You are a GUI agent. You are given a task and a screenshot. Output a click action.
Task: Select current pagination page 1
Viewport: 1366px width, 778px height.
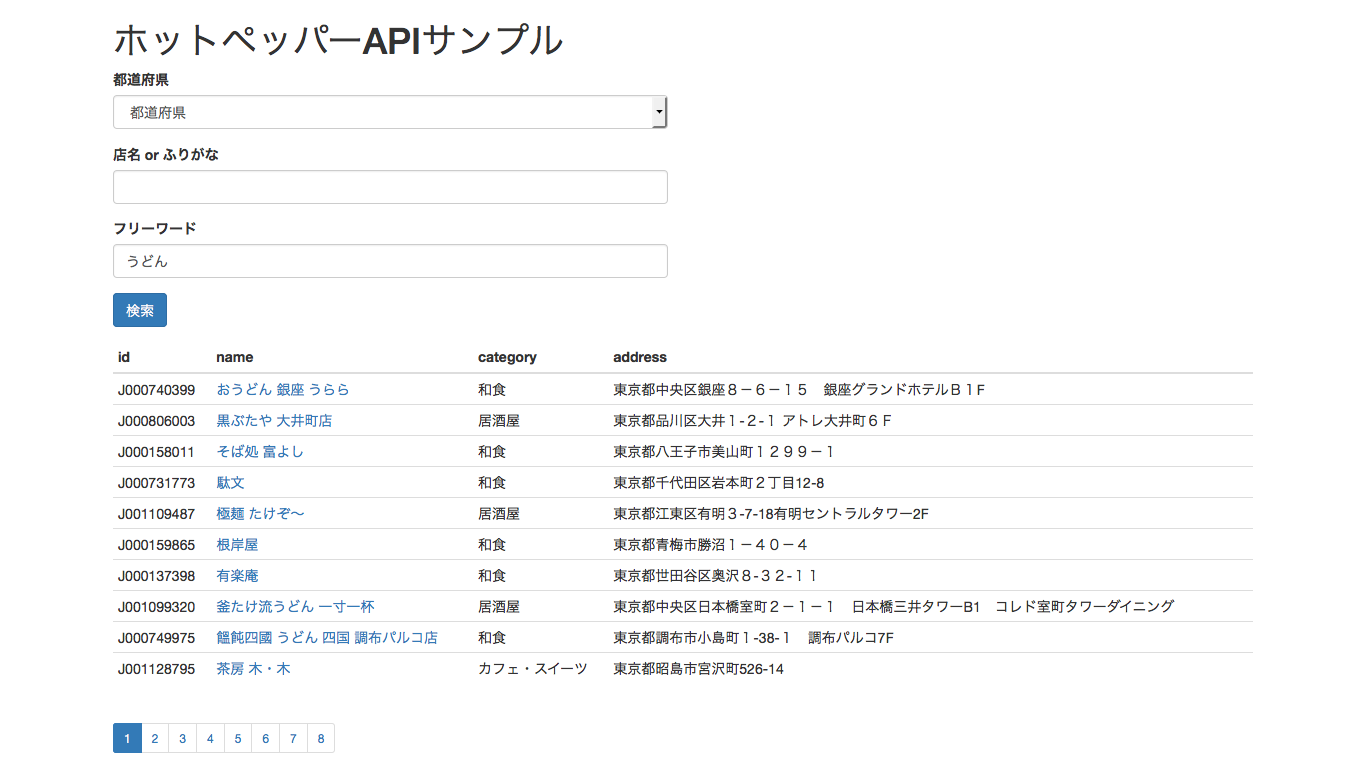point(127,738)
